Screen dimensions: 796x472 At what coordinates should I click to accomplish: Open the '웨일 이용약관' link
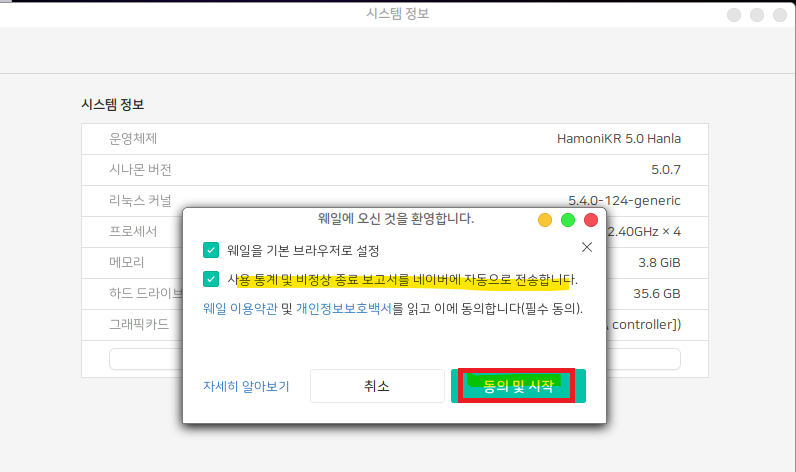(x=240, y=309)
